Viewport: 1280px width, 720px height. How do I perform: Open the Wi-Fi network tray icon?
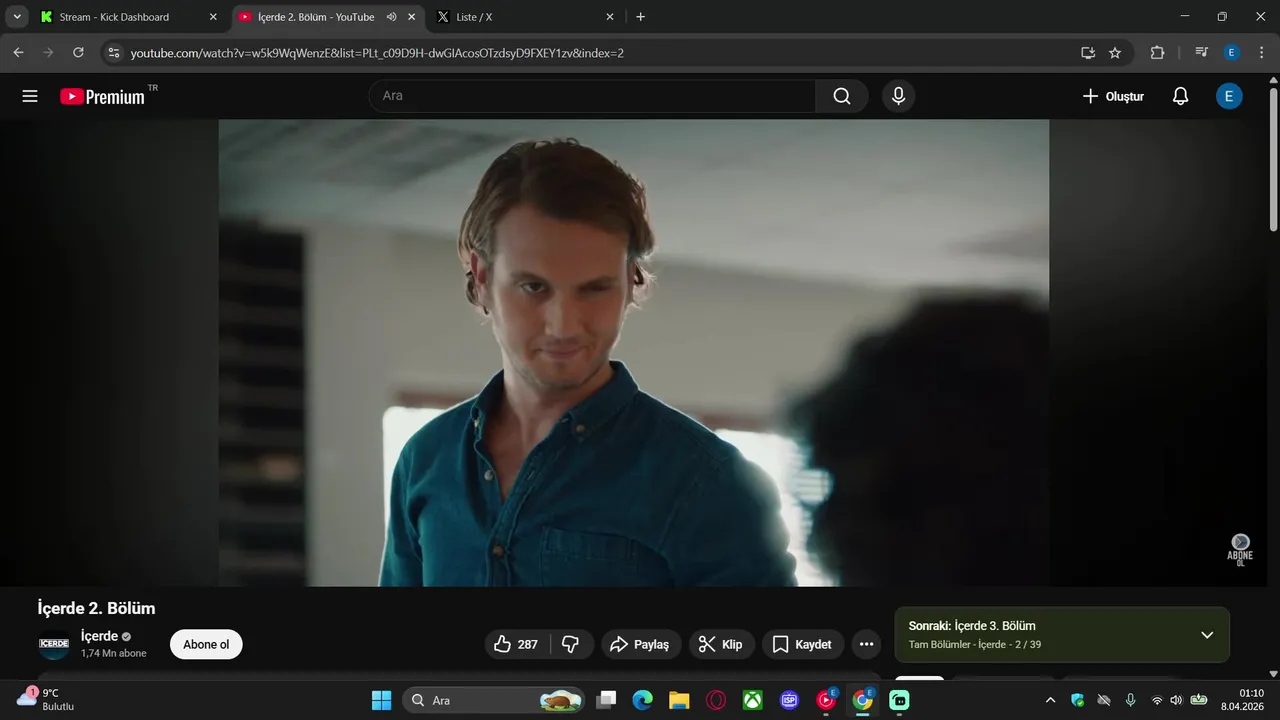point(1157,700)
